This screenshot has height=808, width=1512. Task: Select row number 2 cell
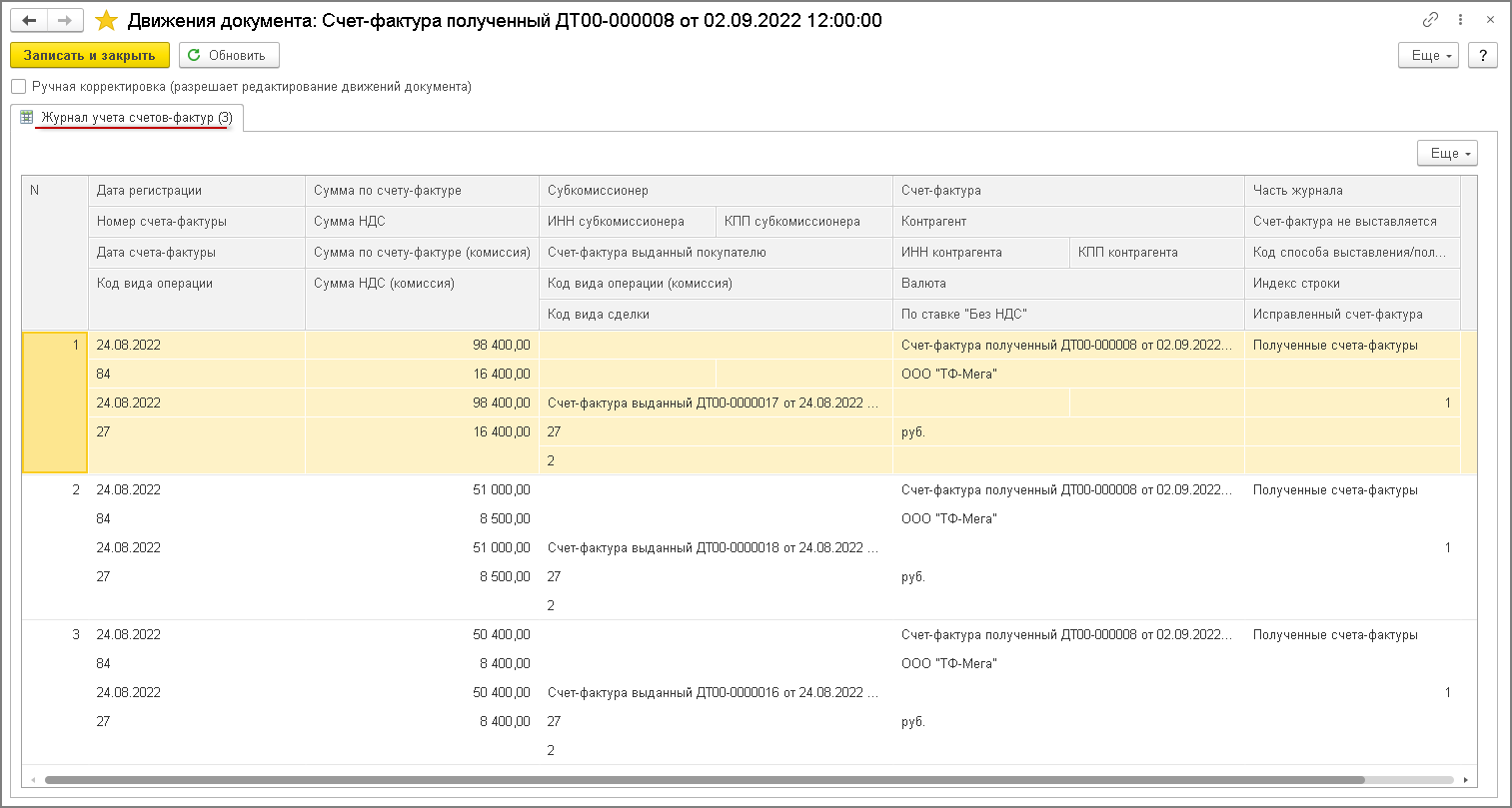[x=55, y=547]
